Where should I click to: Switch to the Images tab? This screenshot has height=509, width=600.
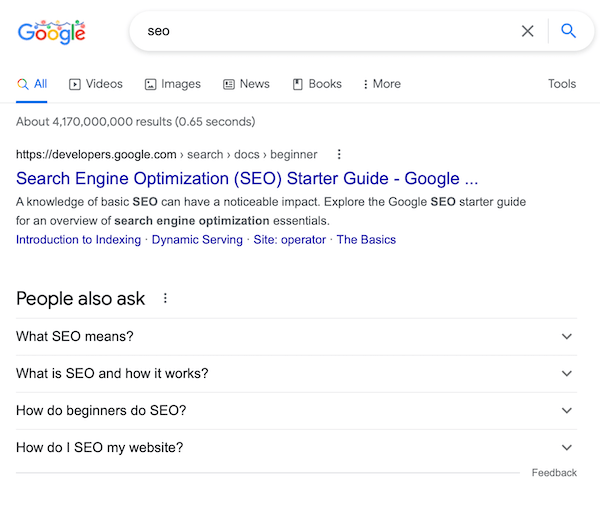tap(173, 84)
